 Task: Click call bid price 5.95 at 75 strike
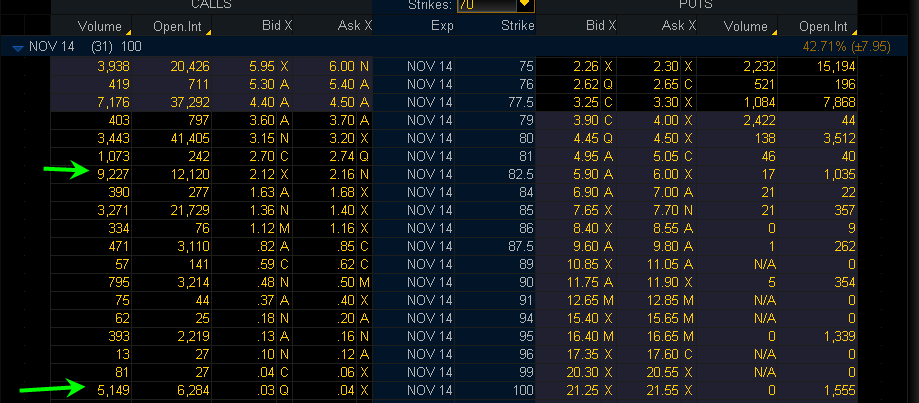pyautogui.click(x=263, y=66)
